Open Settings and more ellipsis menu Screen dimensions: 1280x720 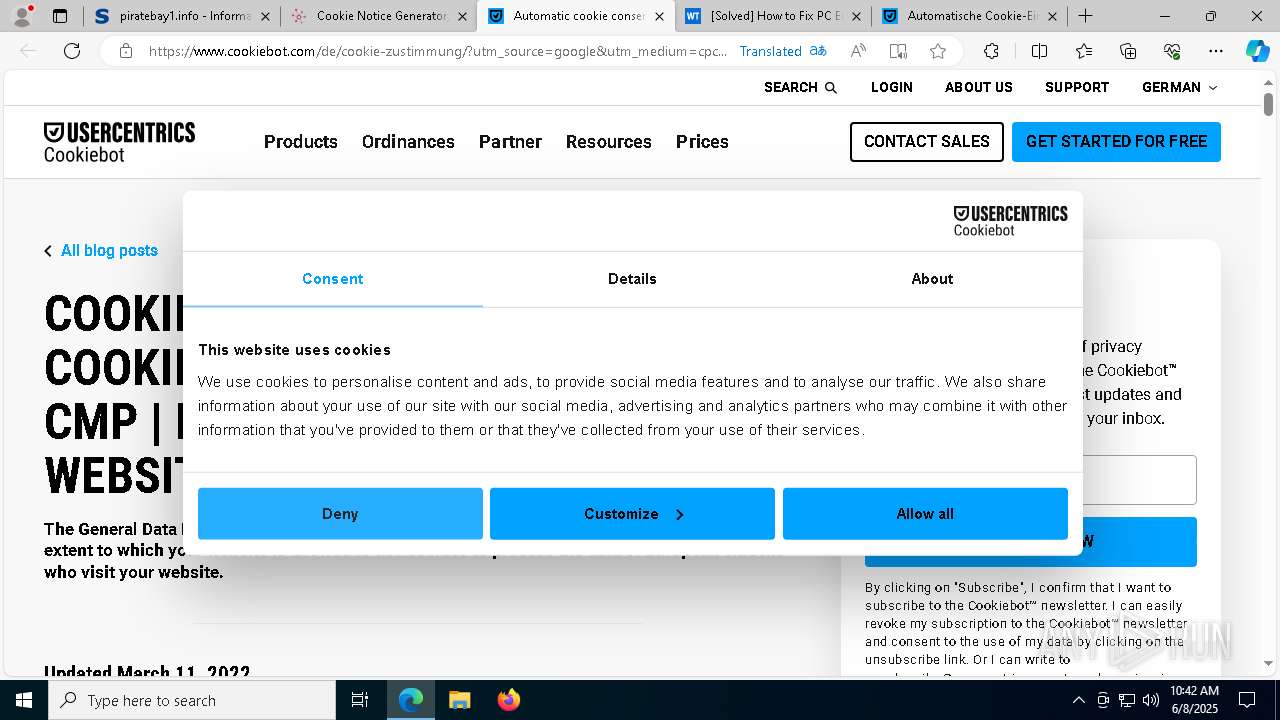1216,51
